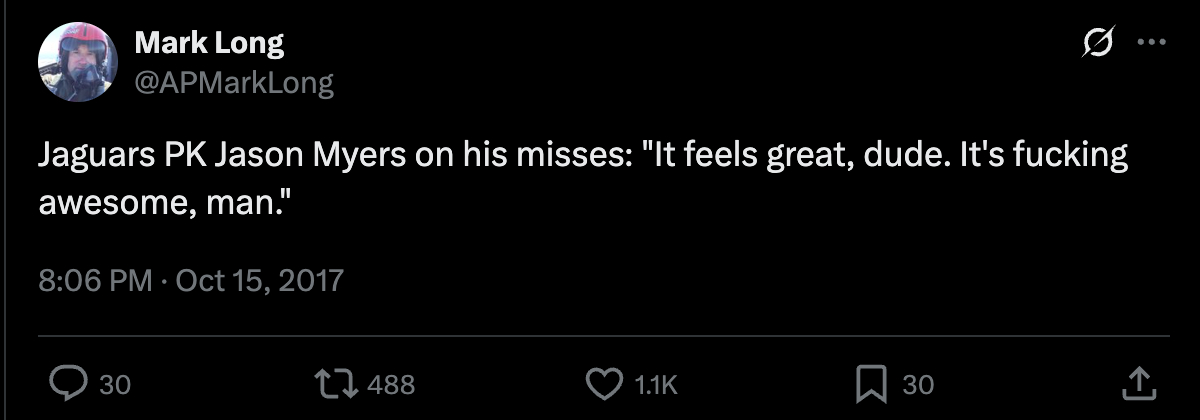Click the 488 reposts count
The image size is (1200, 420).
point(389,384)
